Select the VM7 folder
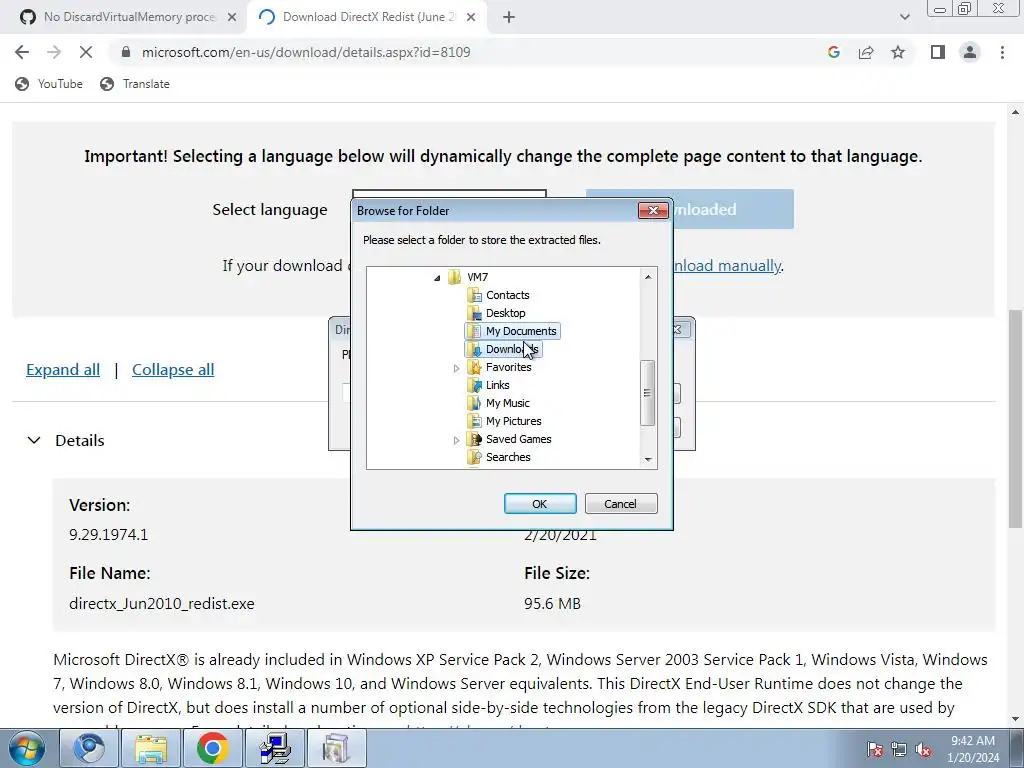1024x768 pixels. (x=477, y=277)
